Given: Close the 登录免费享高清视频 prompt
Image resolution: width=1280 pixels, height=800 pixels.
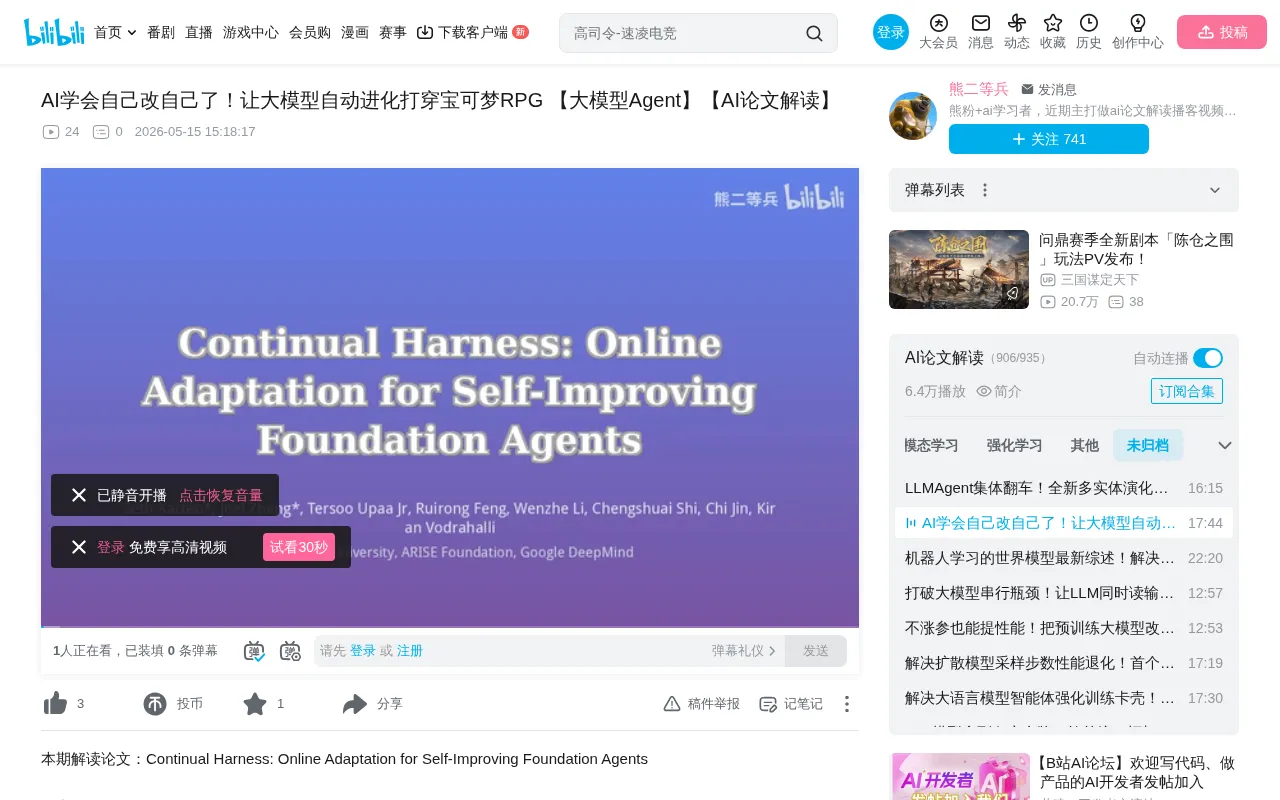Looking at the screenshot, I should [x=79, y=547].
